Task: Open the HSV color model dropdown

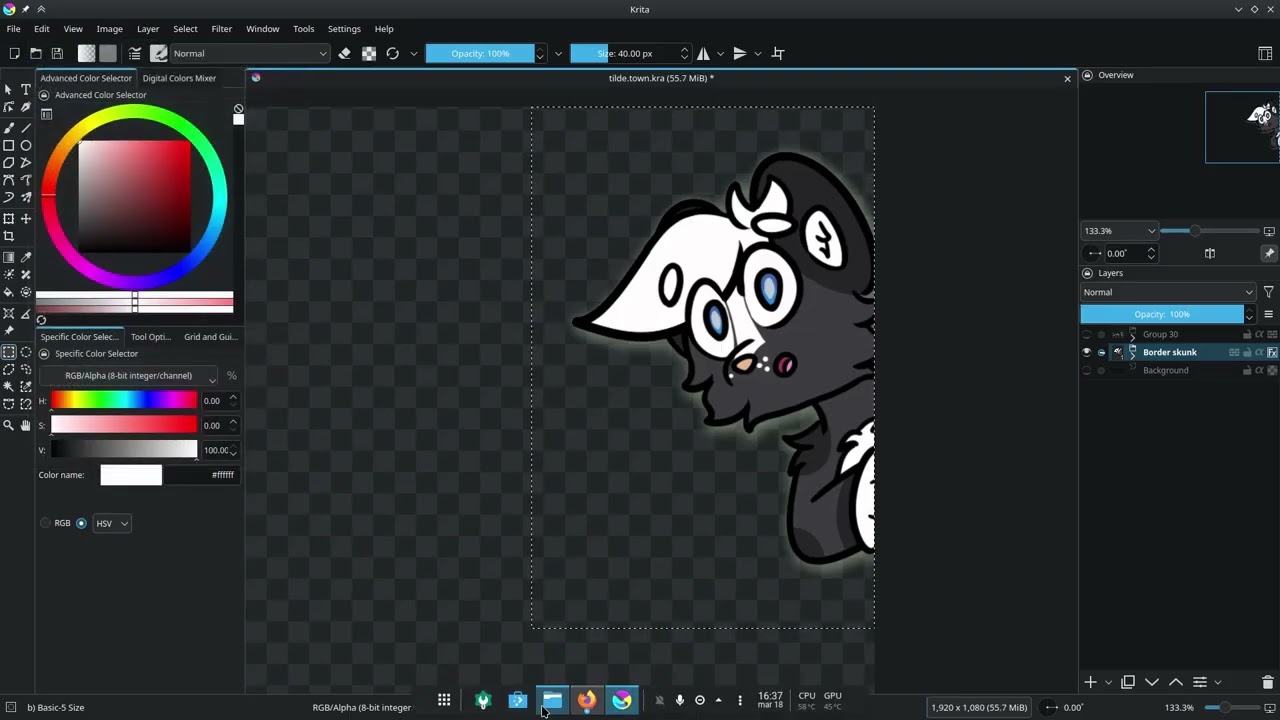Action: (x=111, y=523)
